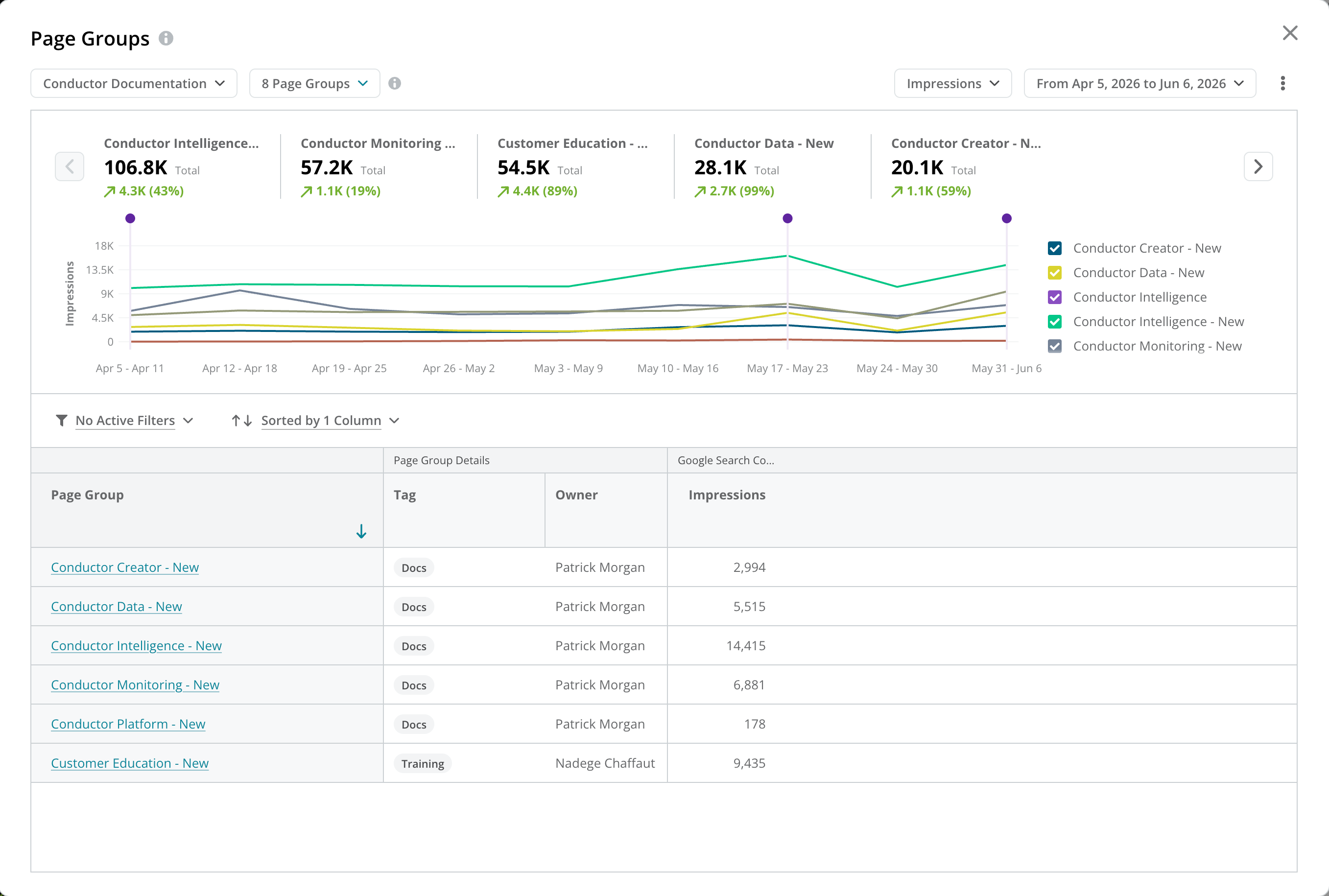Click the 9,435 impressions value
This screenshot has width=1329, height=896.
(749, 763)
